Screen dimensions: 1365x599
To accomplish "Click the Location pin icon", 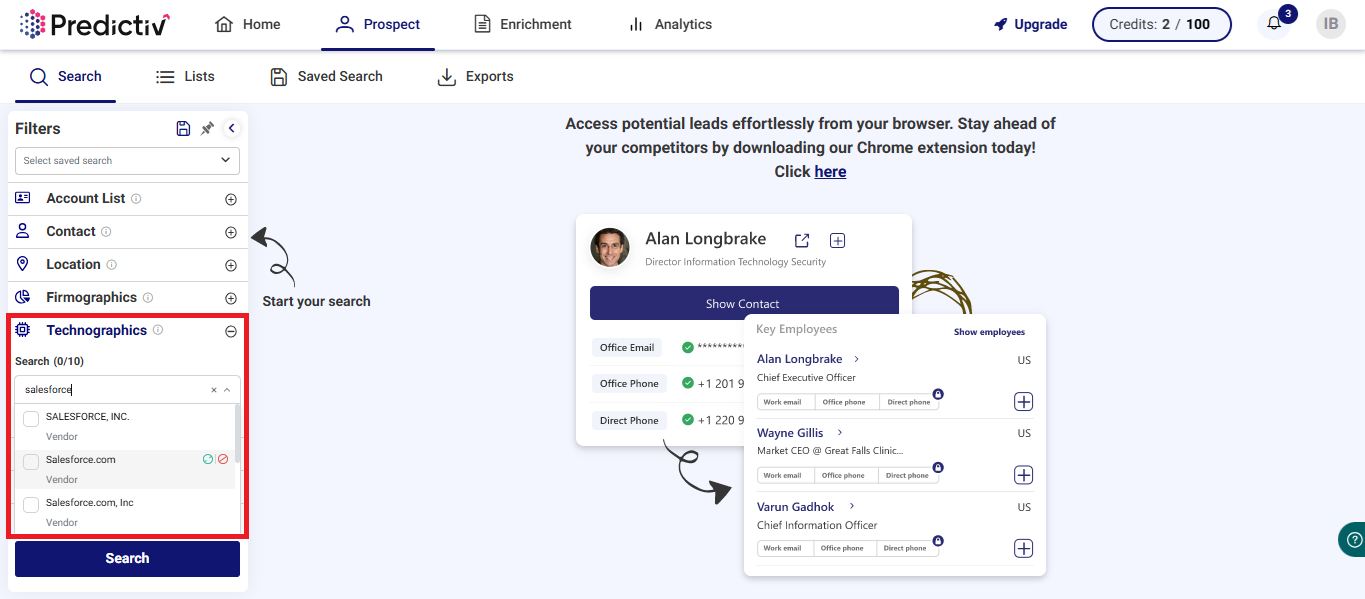I will pyautogui.click(x=23, y=264).
